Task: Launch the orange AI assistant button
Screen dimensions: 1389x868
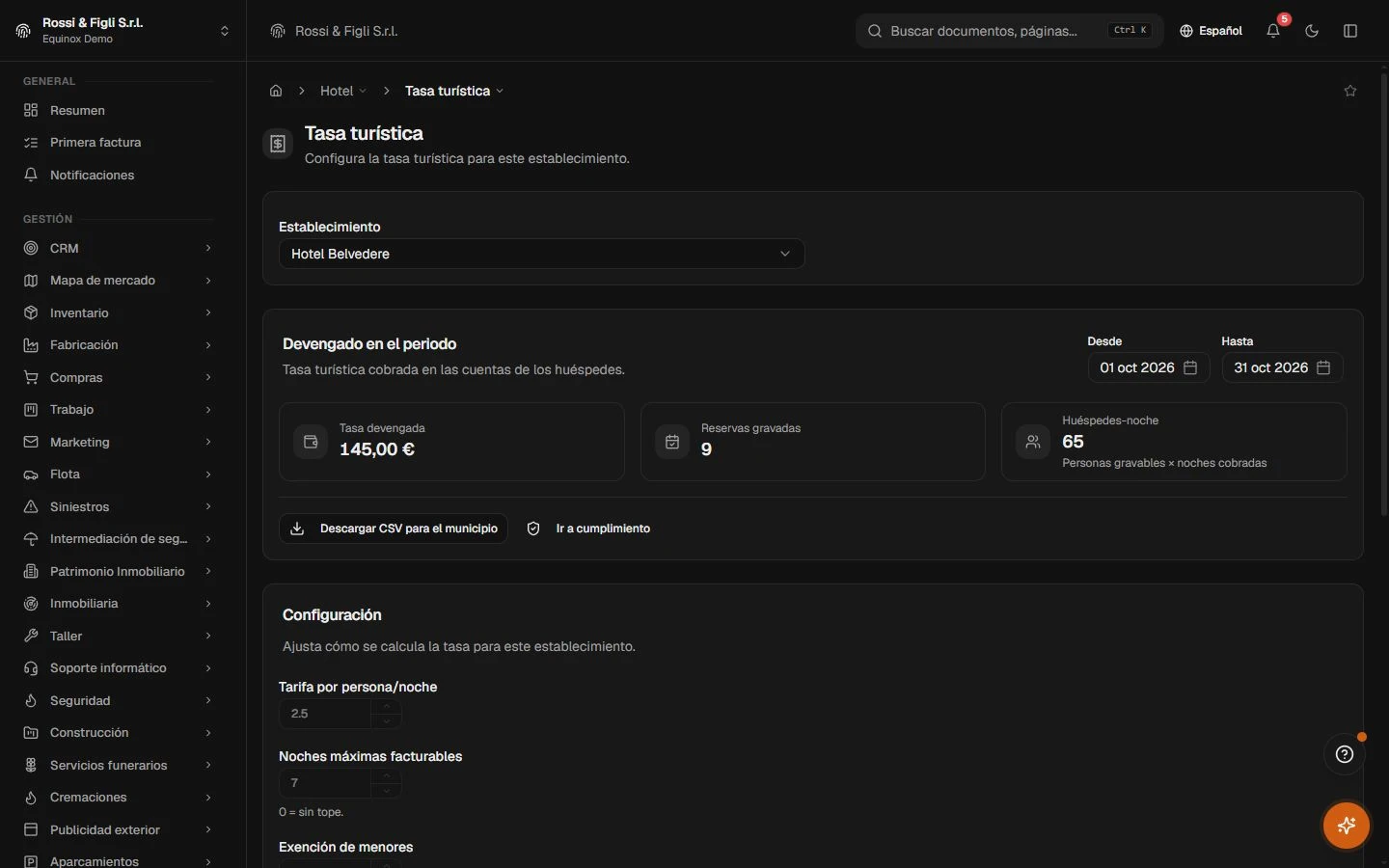Action: [1347, 826]
